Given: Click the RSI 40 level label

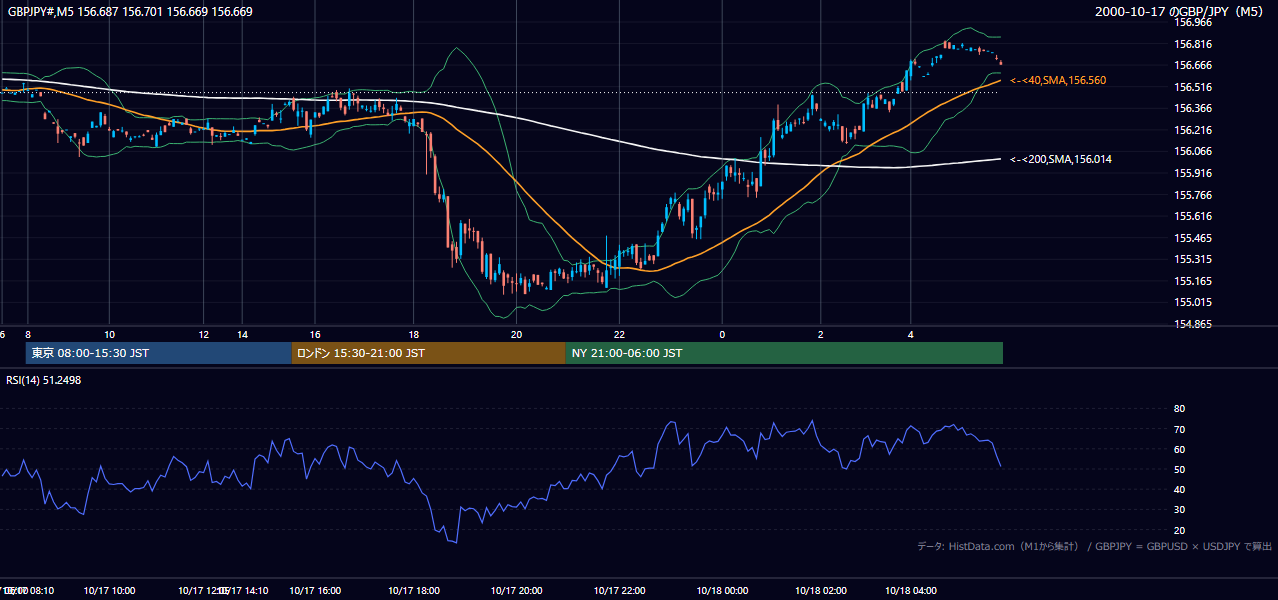Looking at the screenshot, I should 1179,489.
